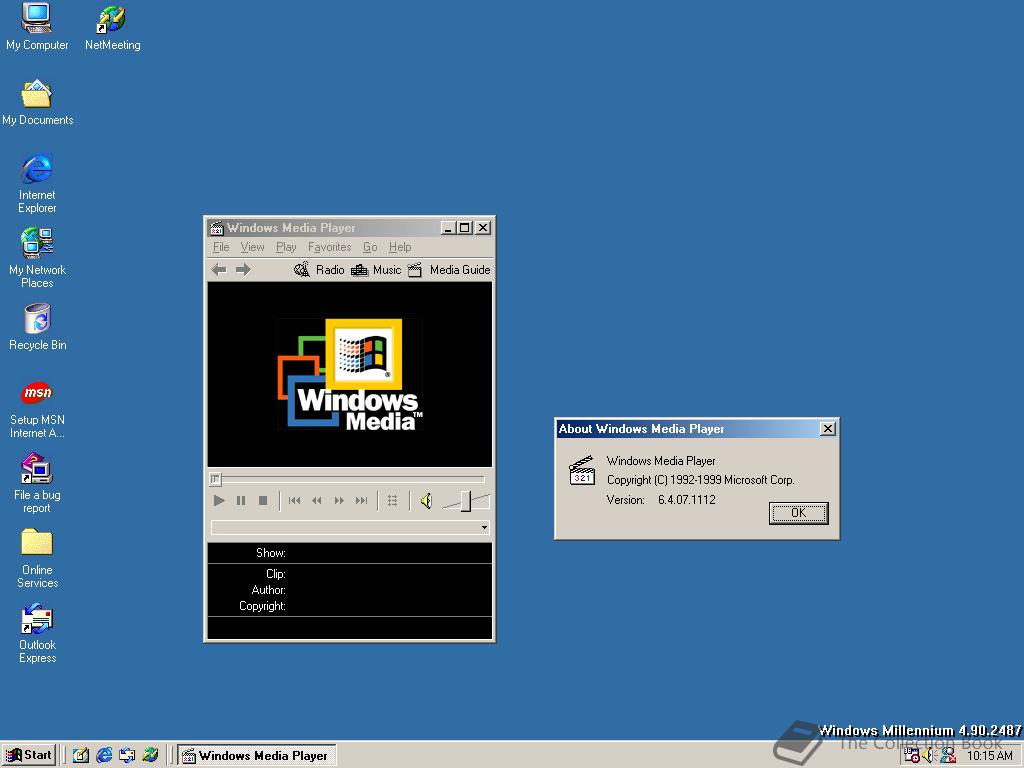Open the Go menu
Screen dimensions: 1024x768
tap(370, 247)
